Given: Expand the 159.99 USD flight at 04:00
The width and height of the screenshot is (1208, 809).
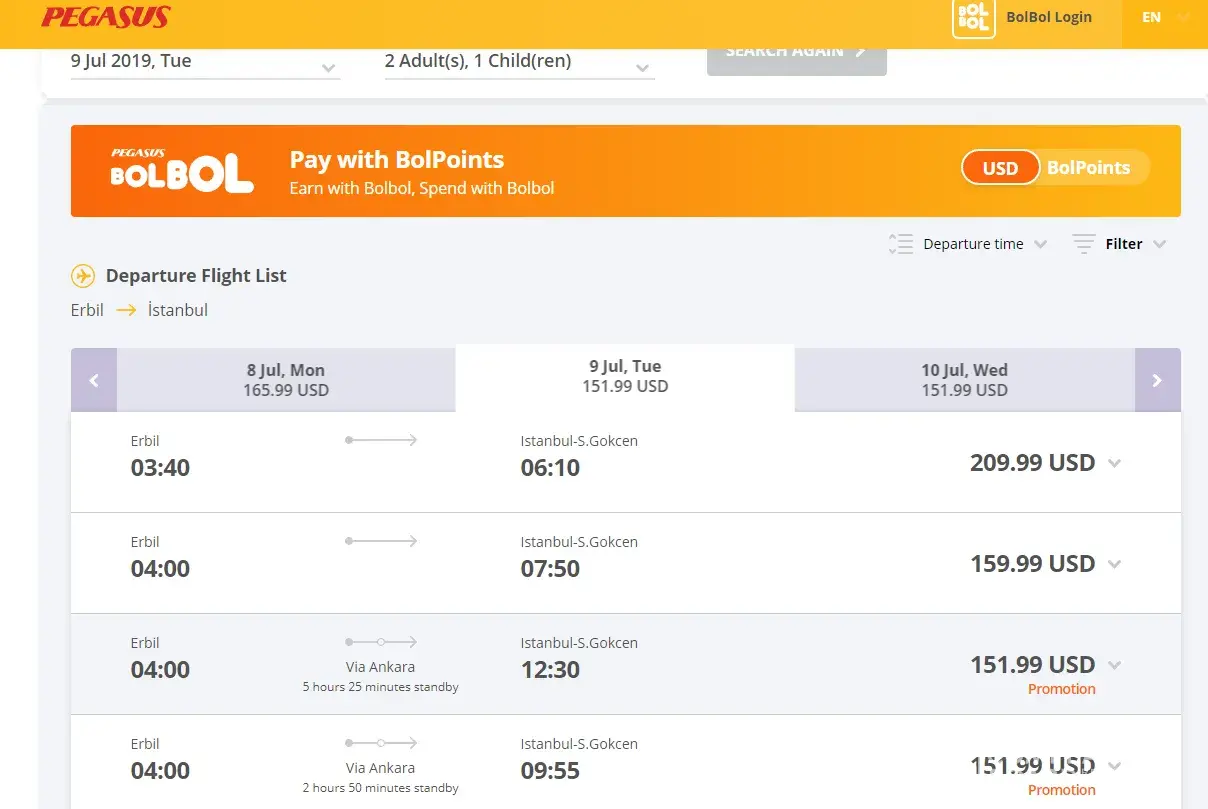Looking at the screenshot, I should click(x=1115, y=564).
